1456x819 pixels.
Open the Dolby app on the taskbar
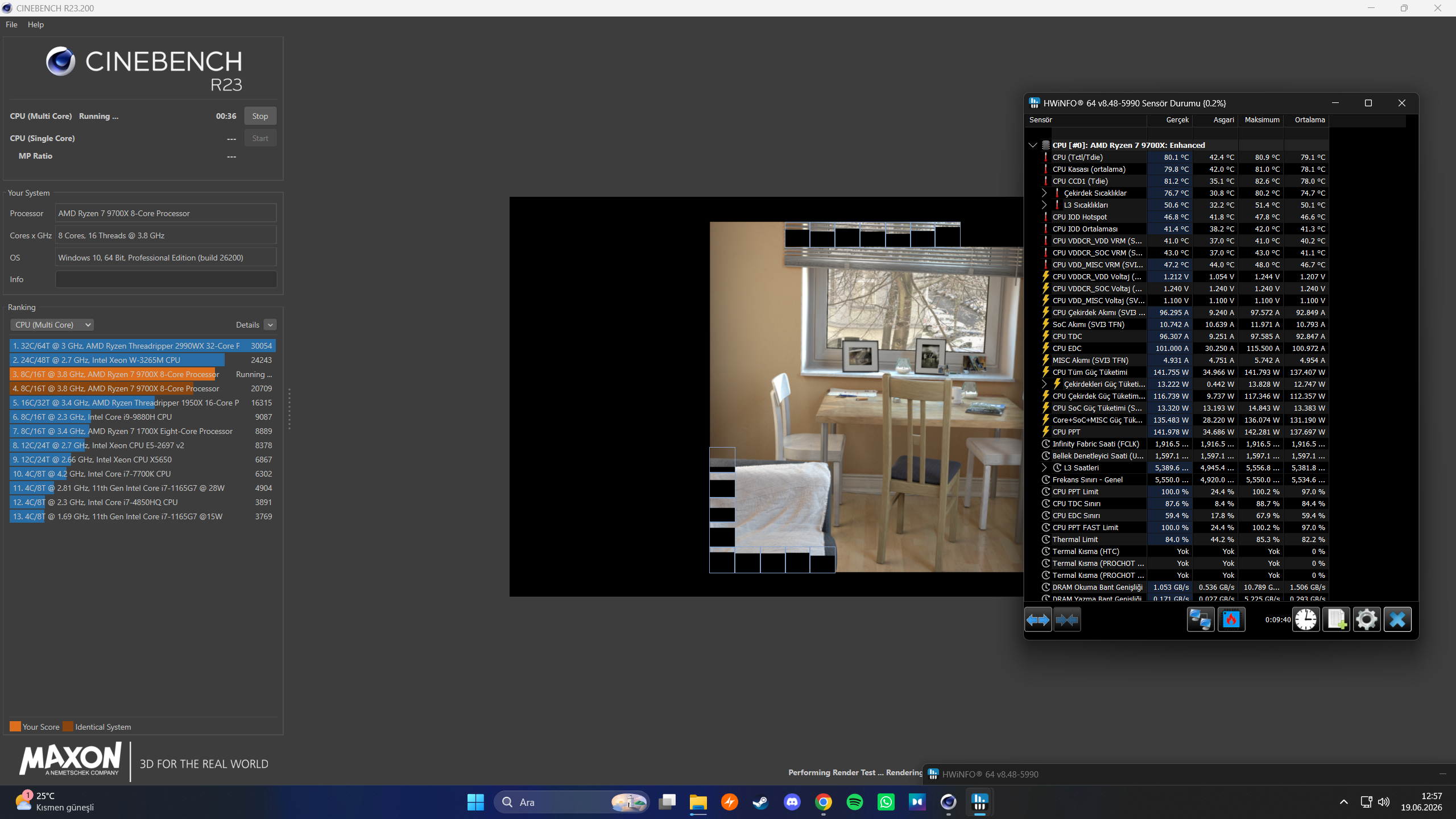click(917, 802)
